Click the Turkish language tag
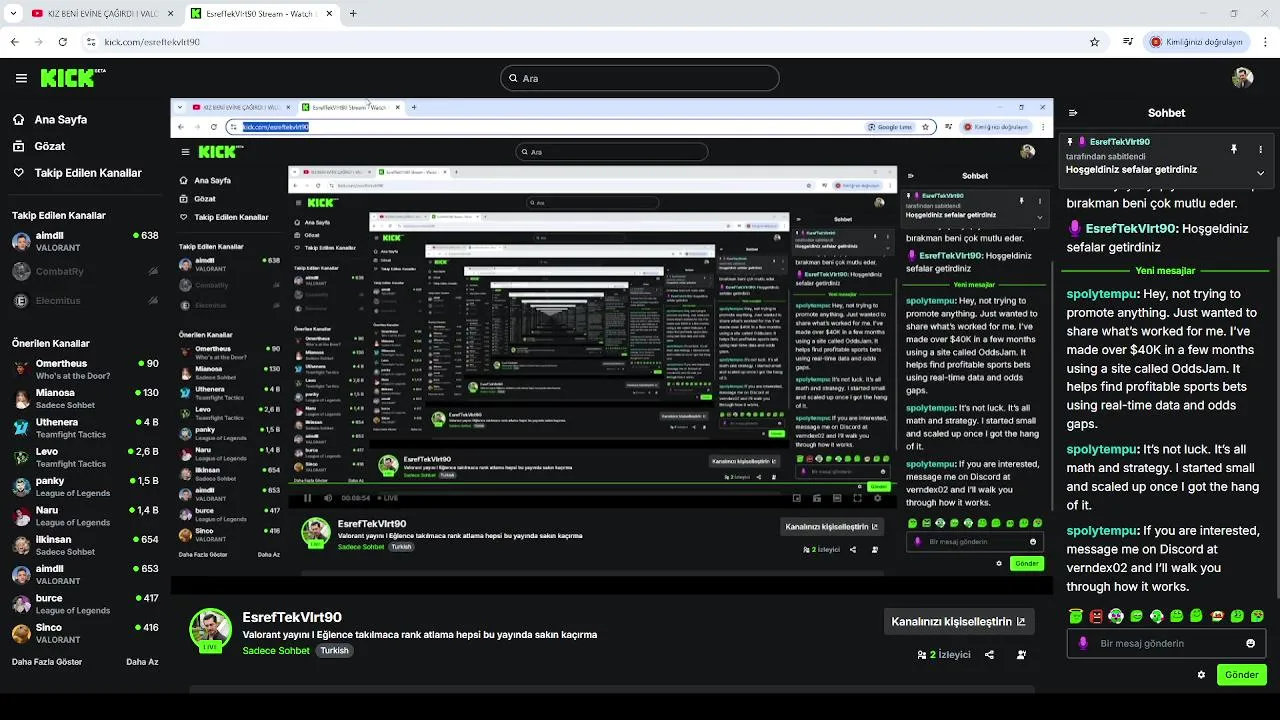Image resolution: width=1280 pixels, height=720 pixels. point(334,650)
